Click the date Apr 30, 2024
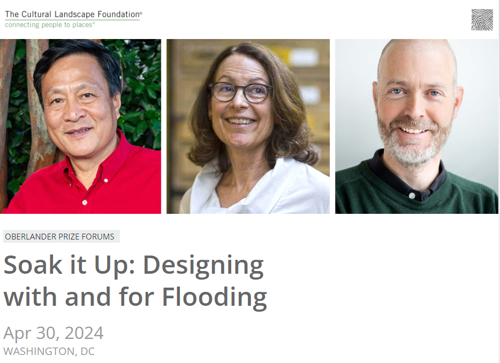500x363 pixels. [53, 333]
